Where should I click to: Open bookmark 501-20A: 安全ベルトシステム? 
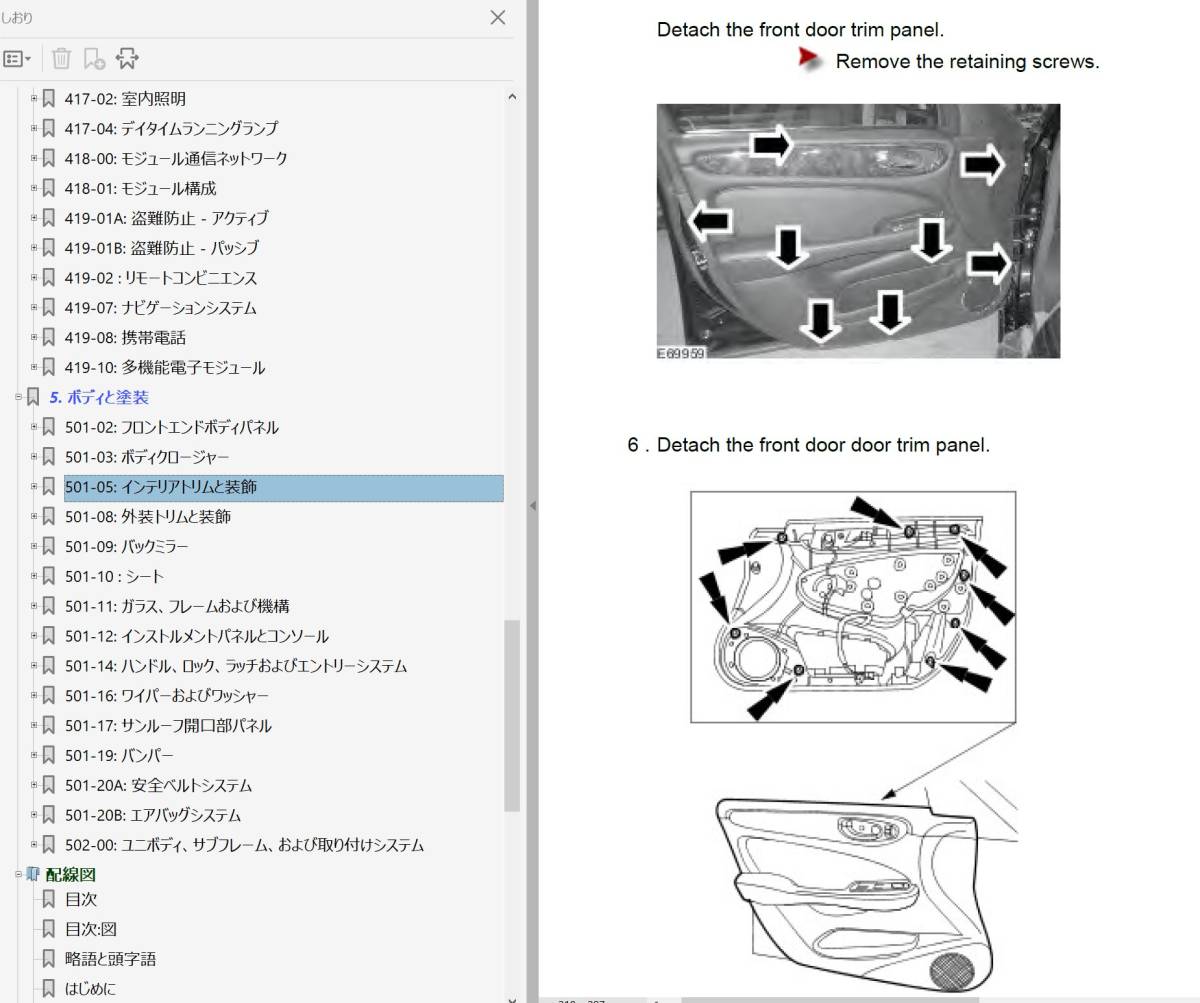[158, 785]
